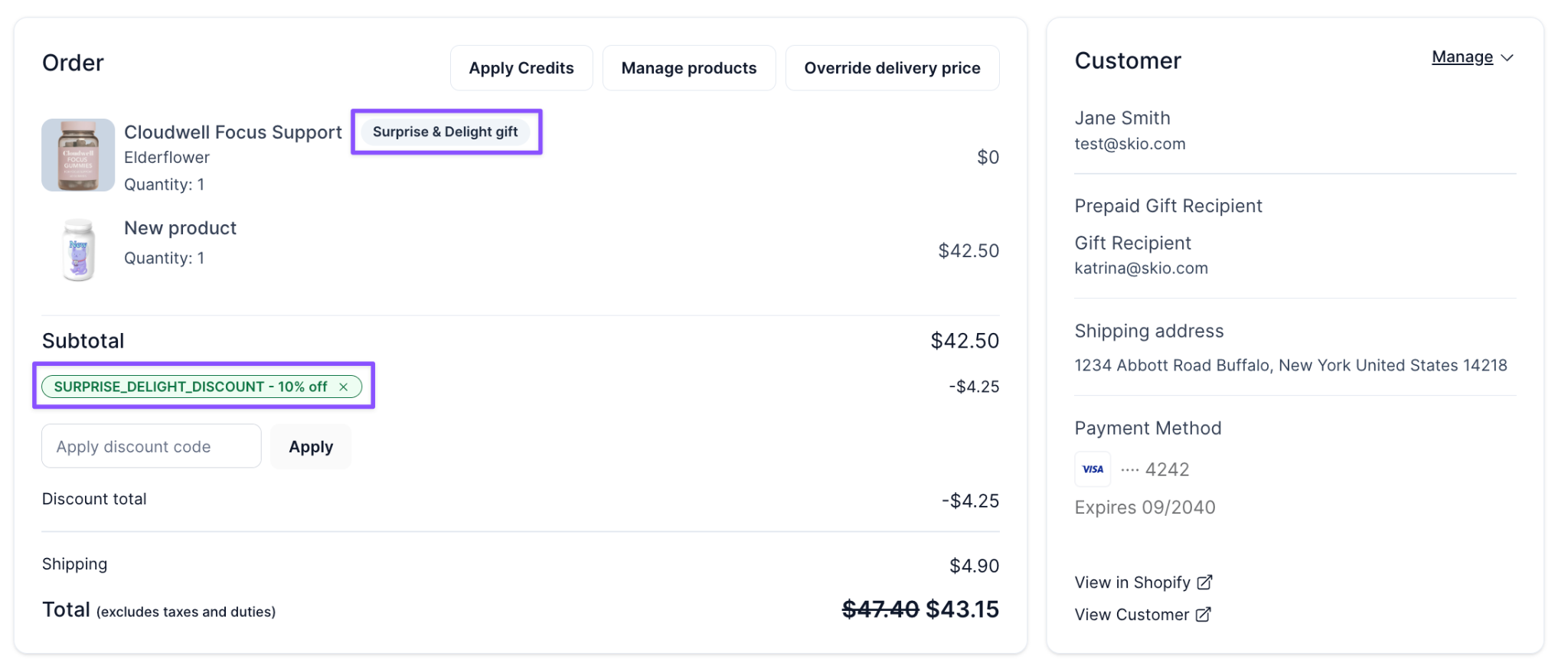Open the Manage customer menu
Image resolution: width=1568 pixels, height=669 pixels.
click(x=1462, y=57)
